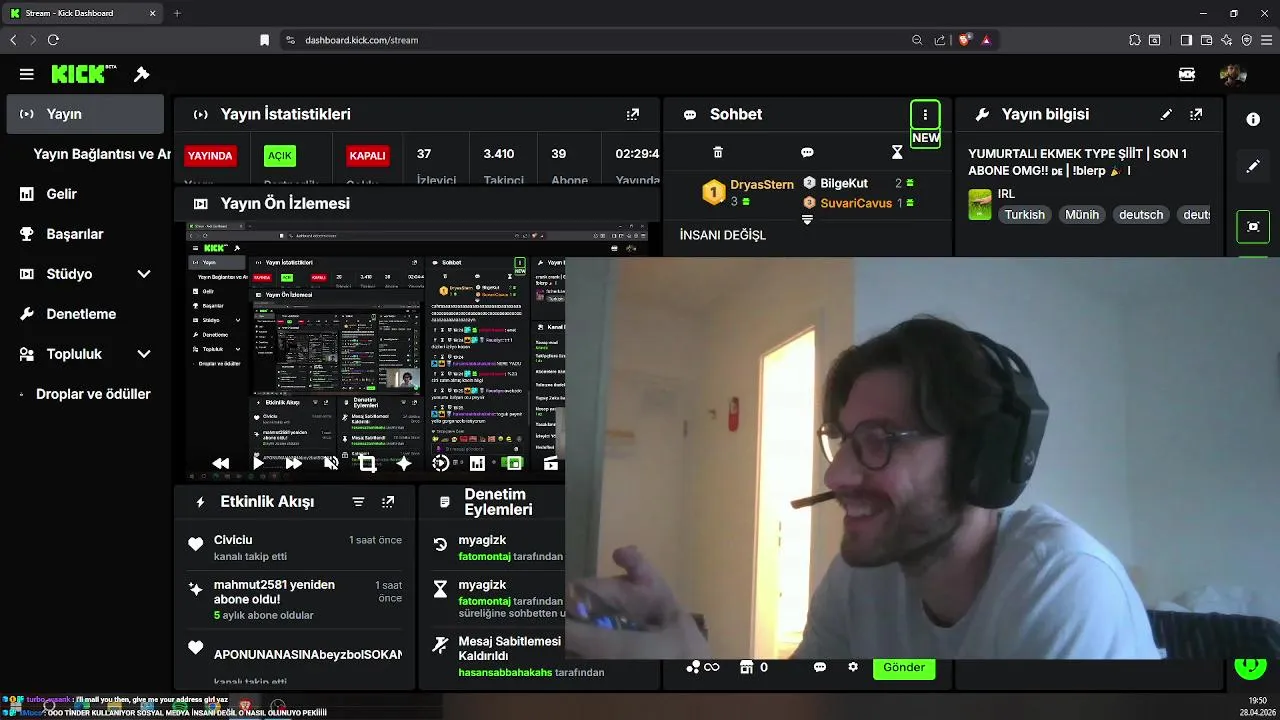Click Civiciu follower event row
The height and width of the screenshot is (720, 1280).
pyautogui.click(x=295, y=548)
